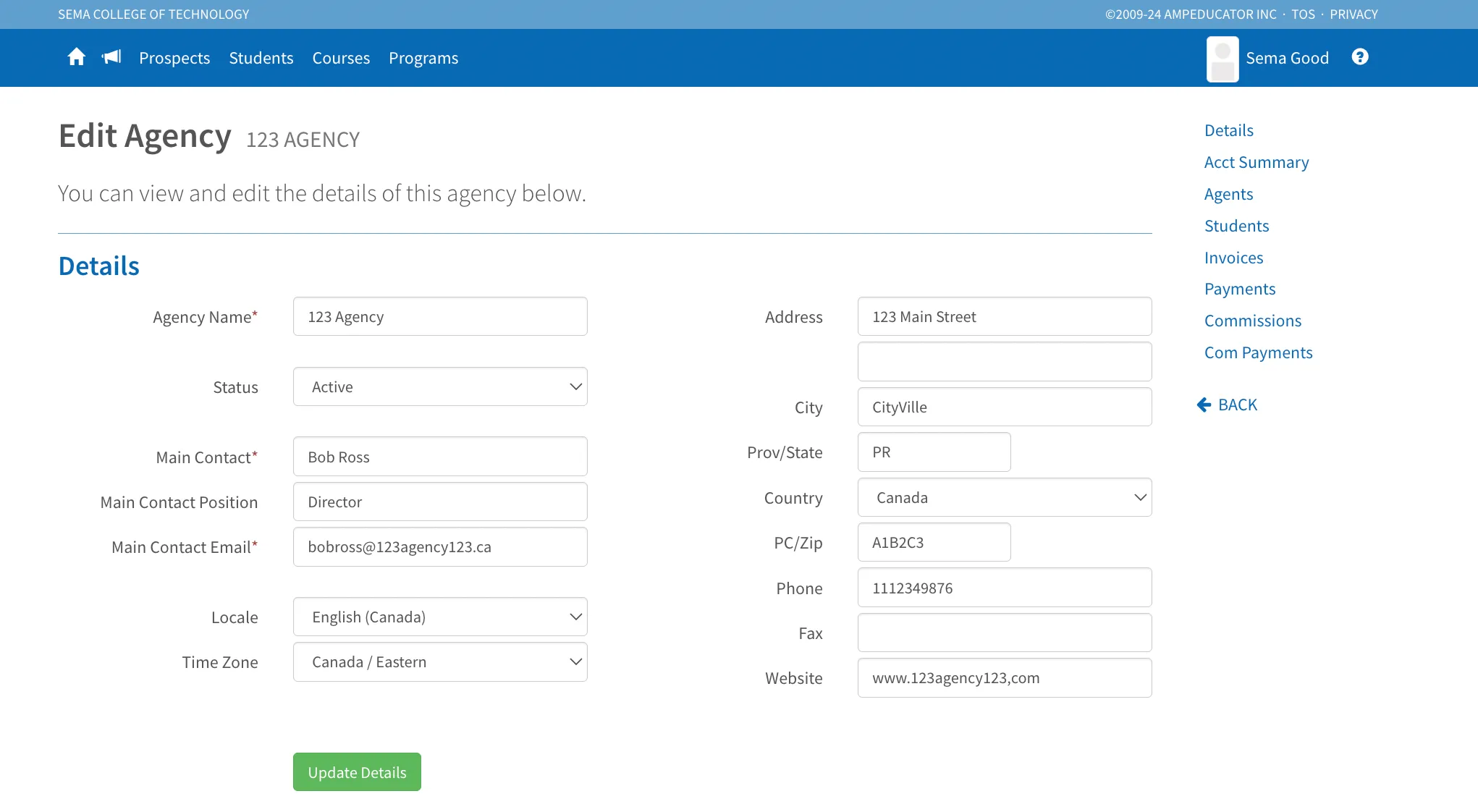Viewport: 1478px width, 812px height.
Task: Open the Prospects menu
Action: point(174,58)
